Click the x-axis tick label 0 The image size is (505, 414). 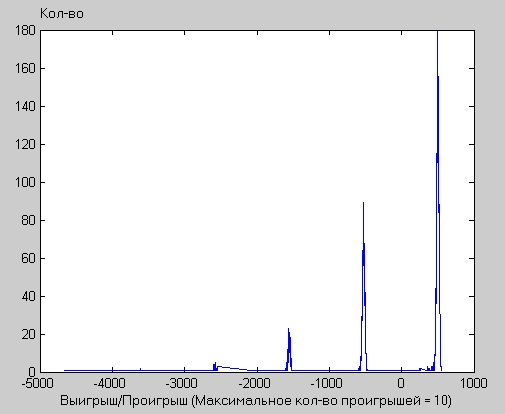[x=401, y=383]
